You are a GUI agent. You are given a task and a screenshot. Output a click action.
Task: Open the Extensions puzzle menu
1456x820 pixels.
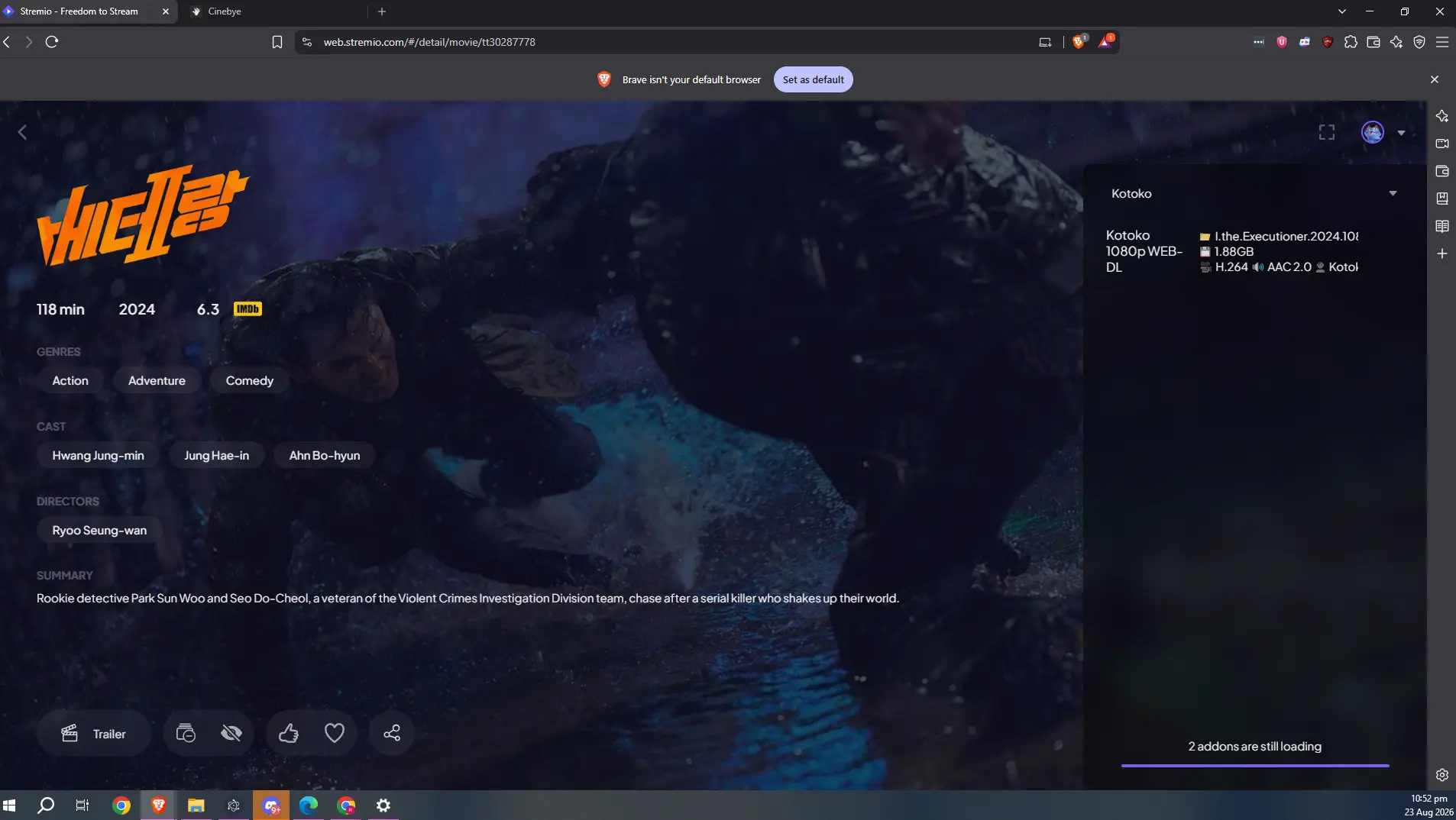coord(1351,42)
